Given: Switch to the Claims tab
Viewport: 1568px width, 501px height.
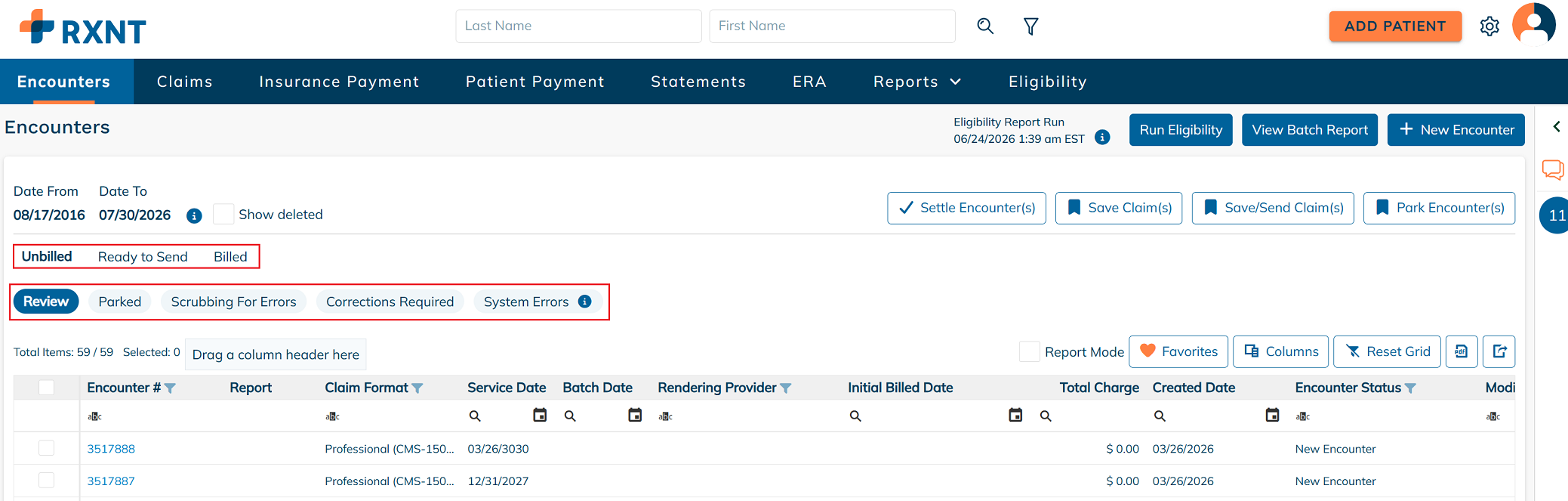Looking at the screenshot, I should pyautogui.click(x=185, y=82).
